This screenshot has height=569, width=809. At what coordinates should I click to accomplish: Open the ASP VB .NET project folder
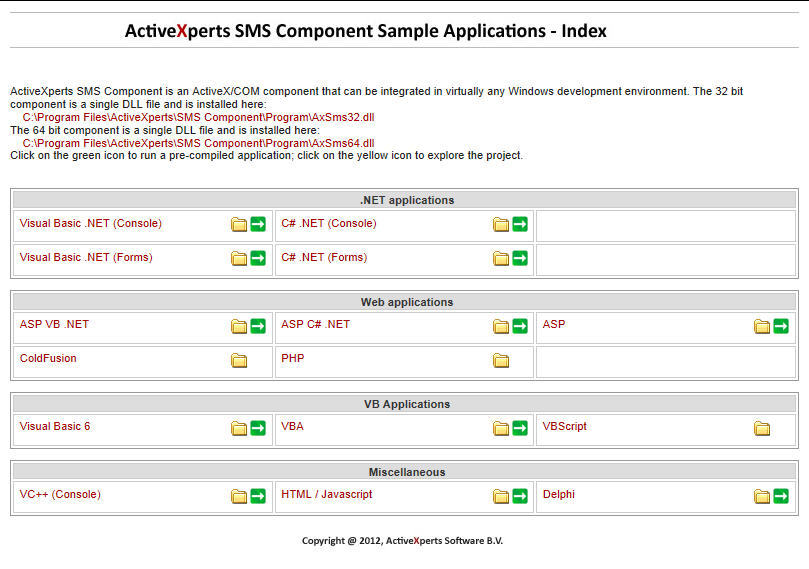tap(239, 327)
